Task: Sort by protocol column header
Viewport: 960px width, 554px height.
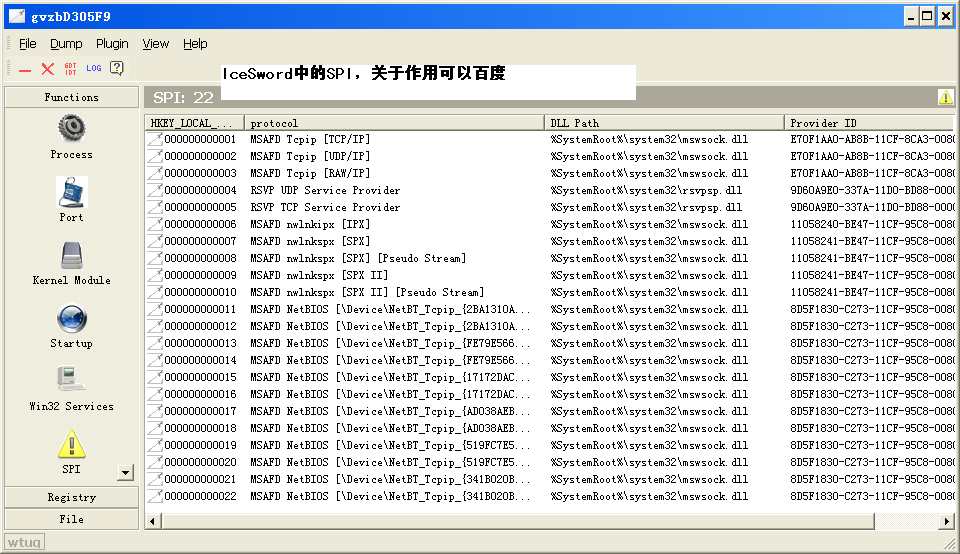Action: [394, 123]
